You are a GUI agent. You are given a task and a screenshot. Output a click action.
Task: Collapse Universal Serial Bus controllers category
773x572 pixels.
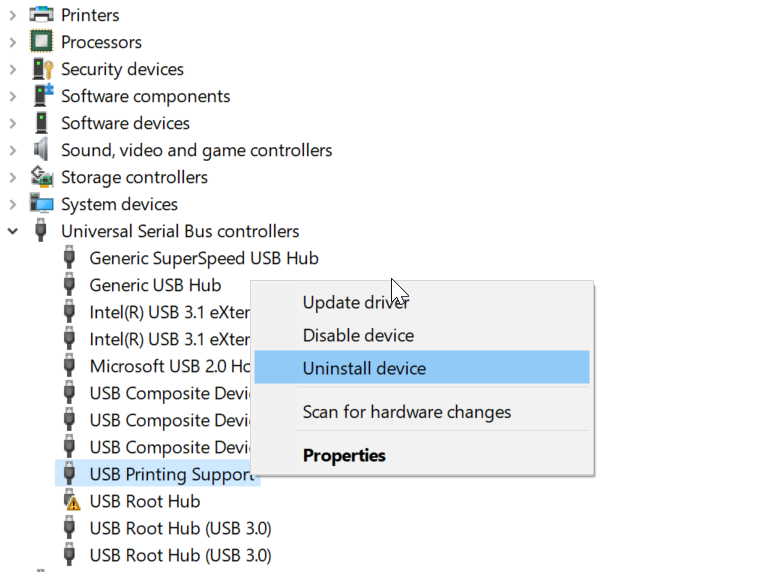point(13,231)
